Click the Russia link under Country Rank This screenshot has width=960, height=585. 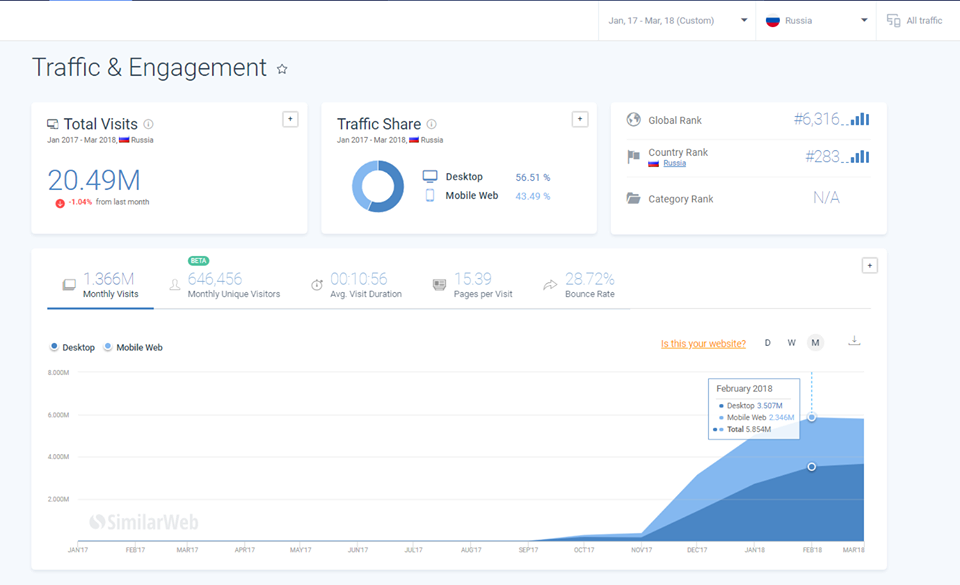point(674,163)
